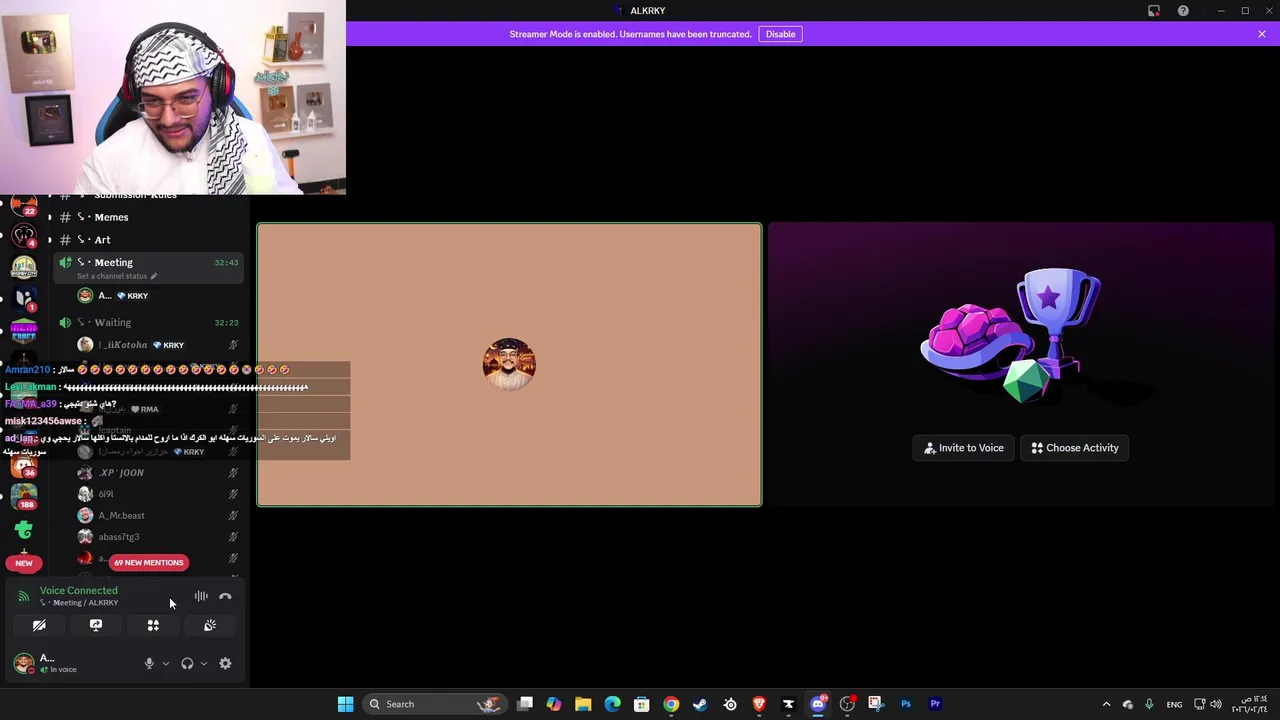Click the NEW server indicator pill

click(x=24, y=563)
